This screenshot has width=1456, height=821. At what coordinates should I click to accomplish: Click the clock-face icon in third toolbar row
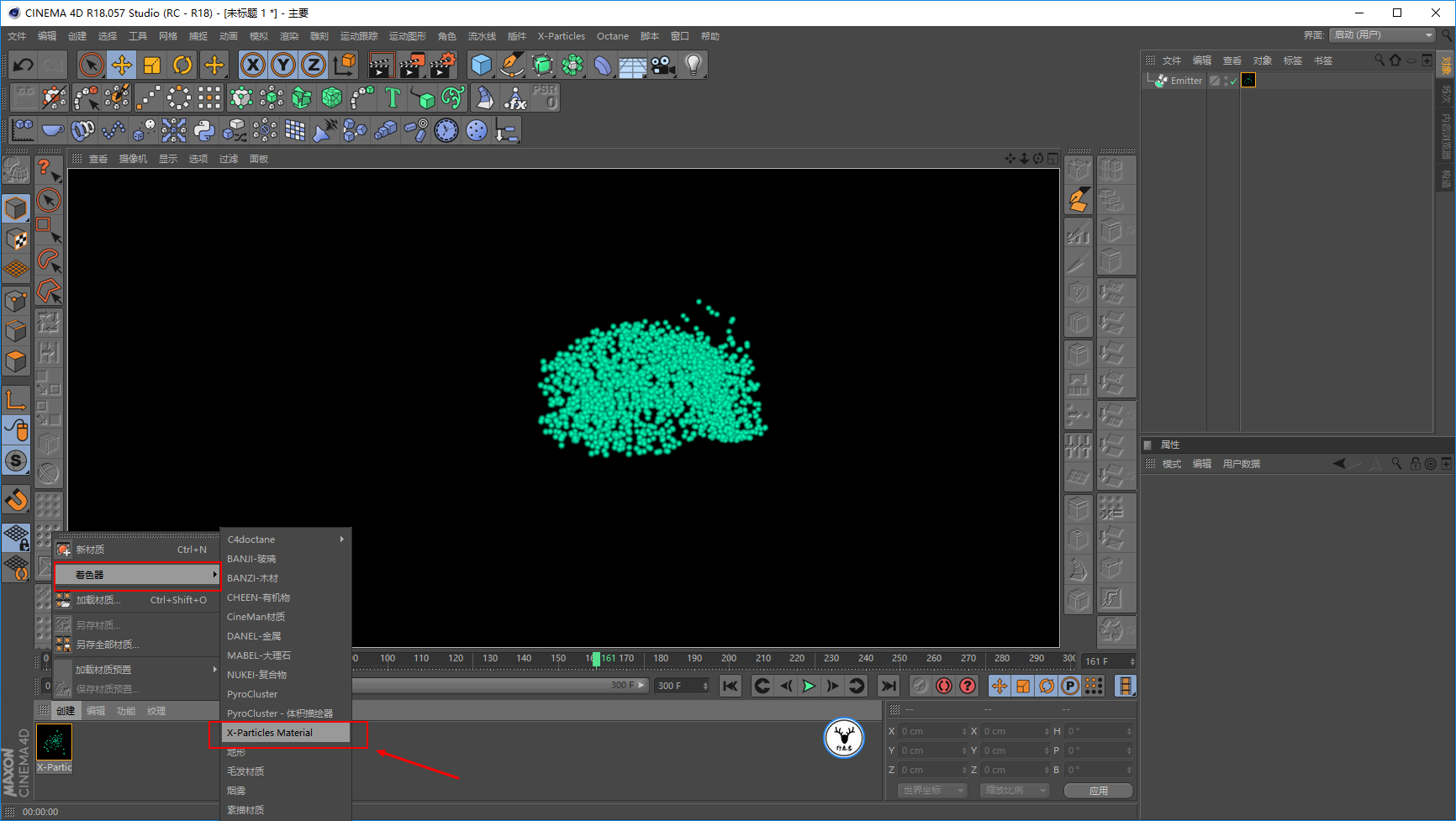pos(446,130)
